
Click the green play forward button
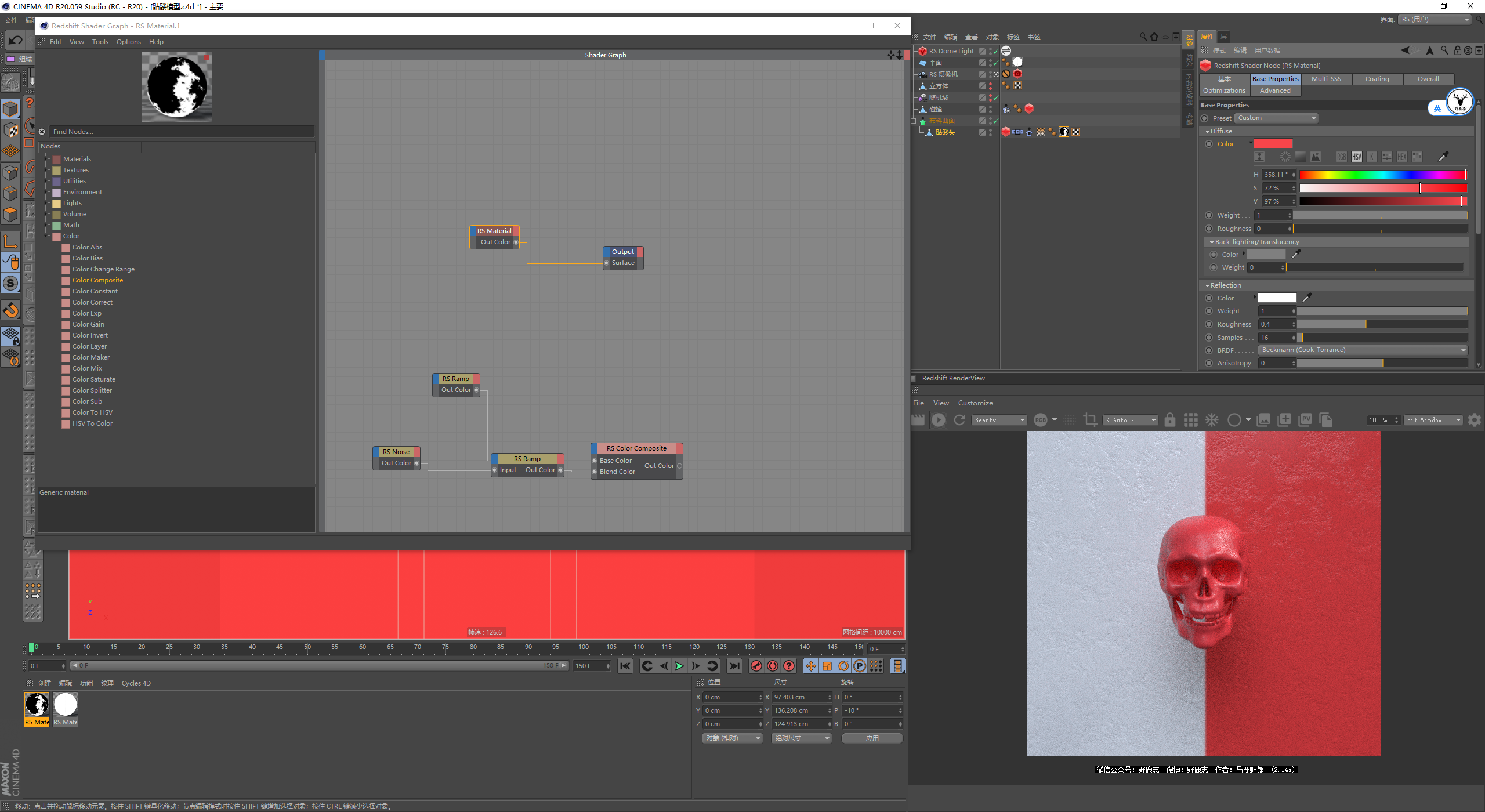tap(679, 666)
